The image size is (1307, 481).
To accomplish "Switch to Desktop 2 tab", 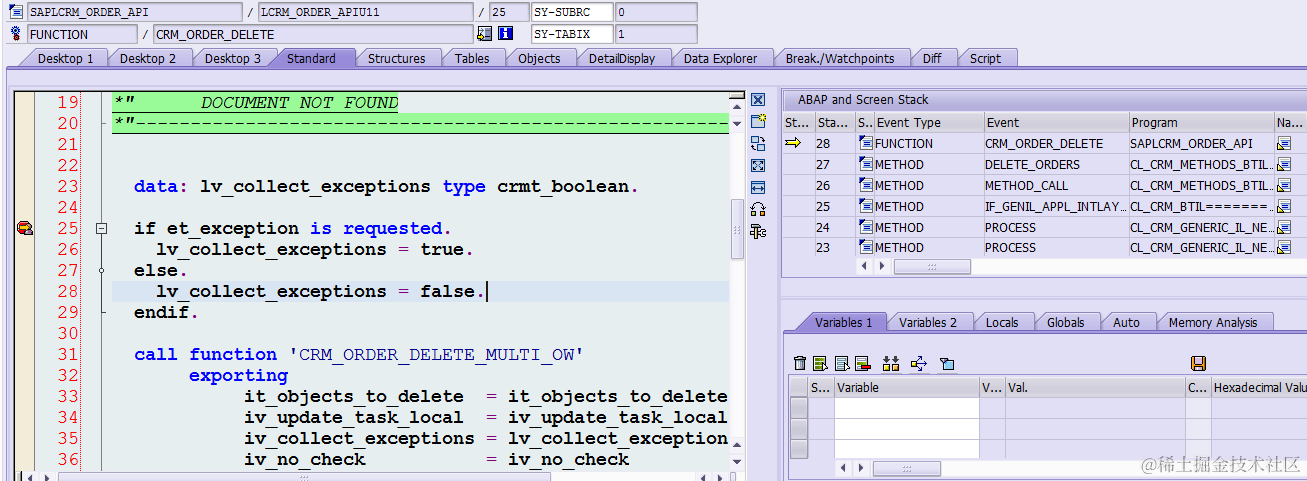I will [x=148, y=58].
